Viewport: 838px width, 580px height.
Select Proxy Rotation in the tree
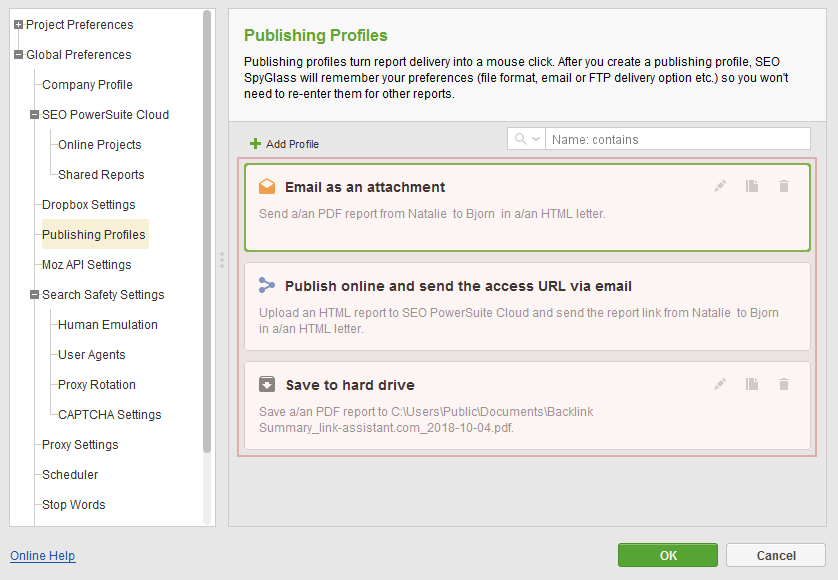coord(97,385)
